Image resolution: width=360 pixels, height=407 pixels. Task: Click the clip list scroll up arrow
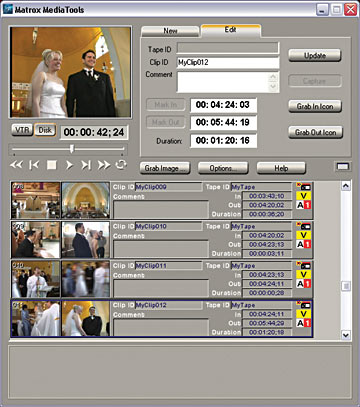(346, 186)
